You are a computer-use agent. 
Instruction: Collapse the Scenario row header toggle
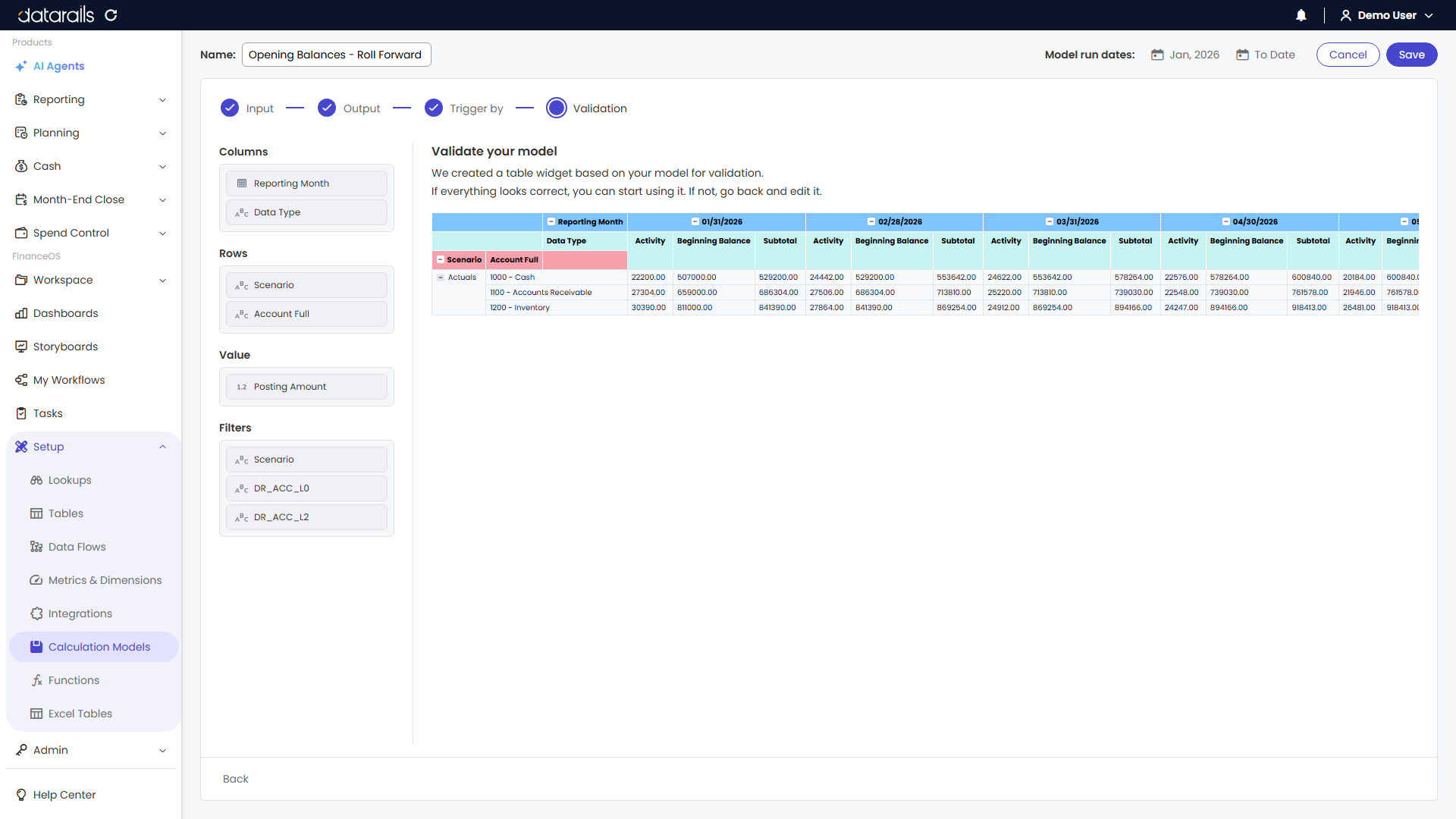click(441, 259)
